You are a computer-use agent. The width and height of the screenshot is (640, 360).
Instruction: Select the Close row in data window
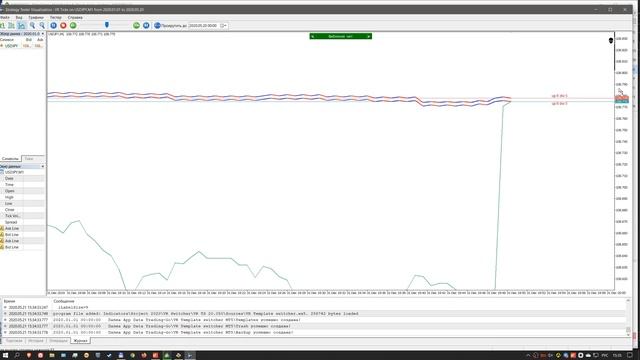click(22, 210)
